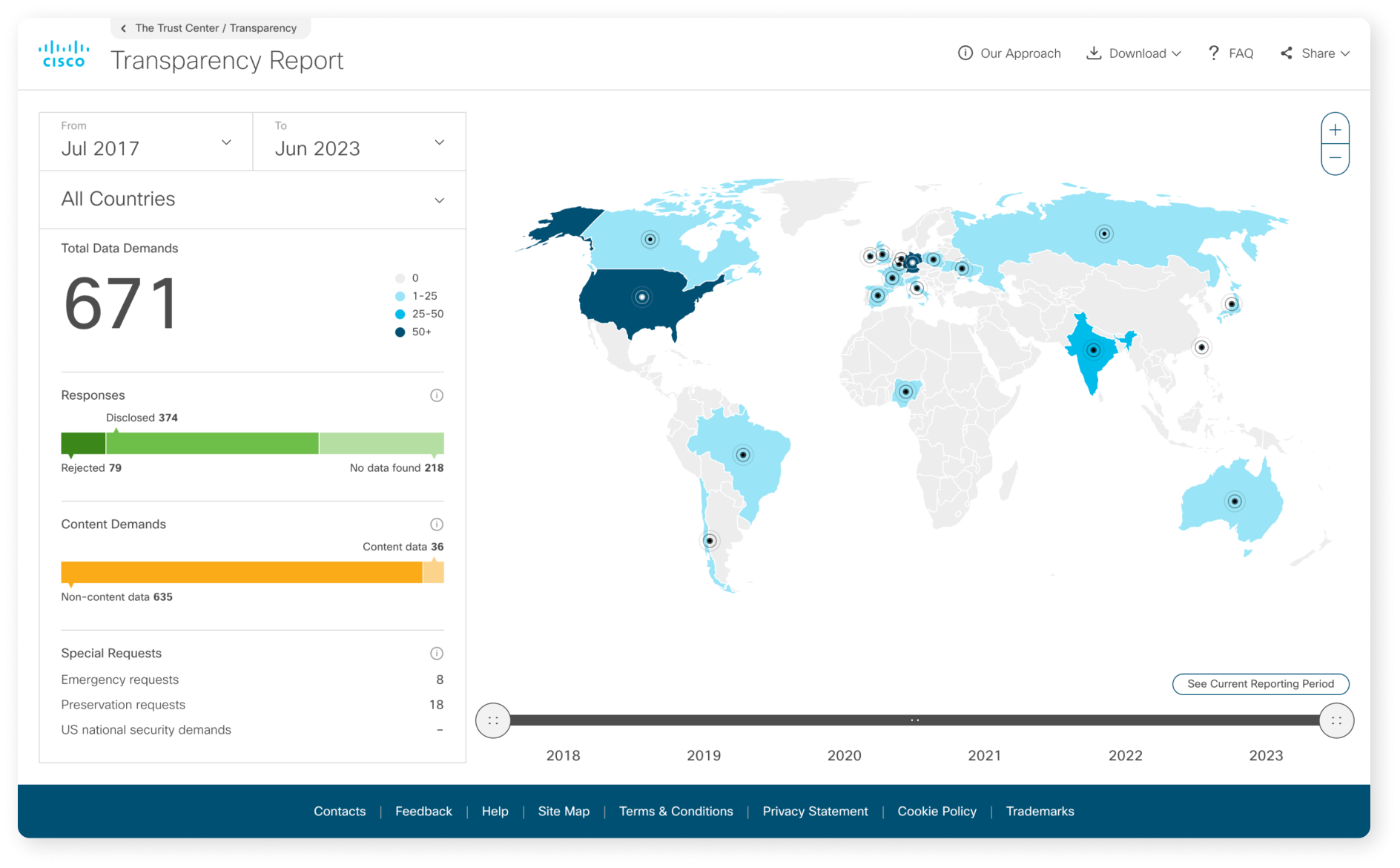This screenshot has width=1400, height=868.
Task: Open the Privacy Statement footer link
Action: (814, 811)
